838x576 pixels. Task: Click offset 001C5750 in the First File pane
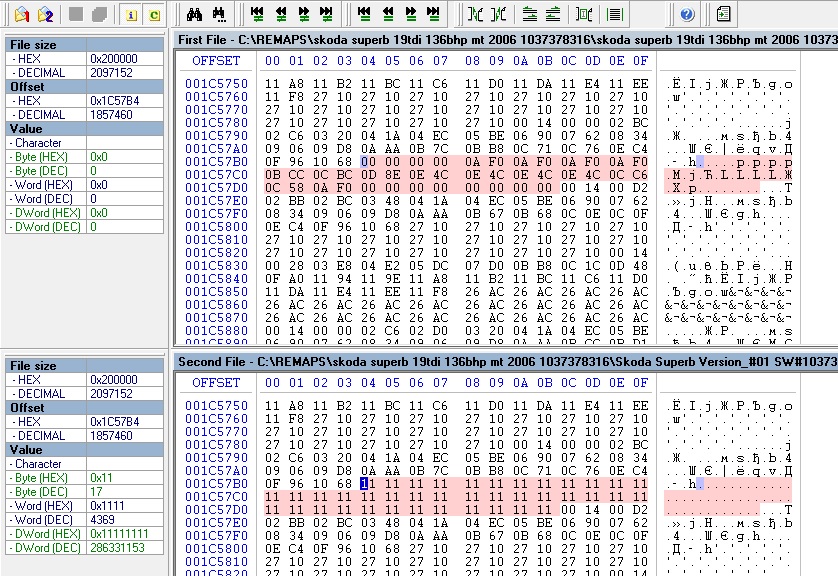[x=216, y=84]
